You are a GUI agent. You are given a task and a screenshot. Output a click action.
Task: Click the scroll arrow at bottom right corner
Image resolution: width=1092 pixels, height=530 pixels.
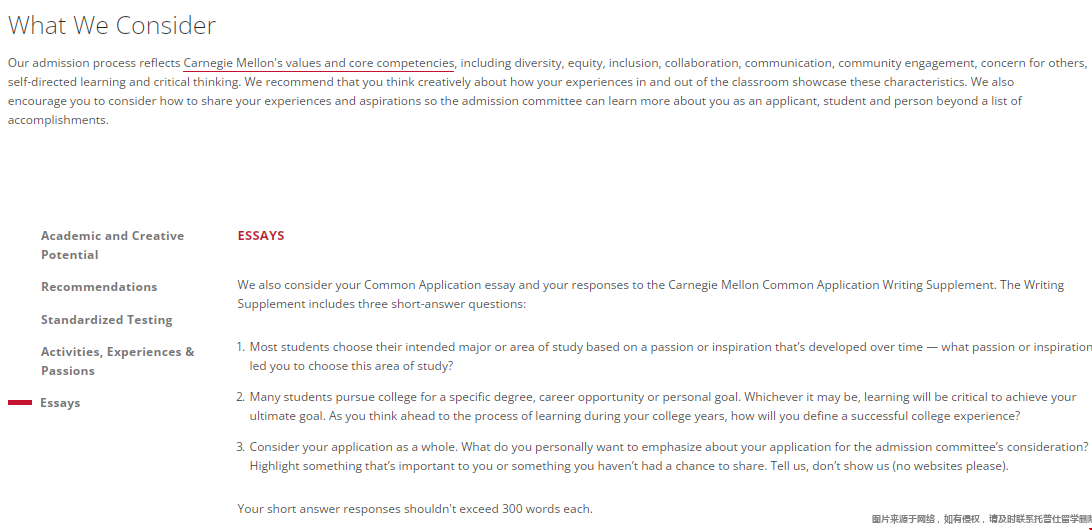[1089, 527]
